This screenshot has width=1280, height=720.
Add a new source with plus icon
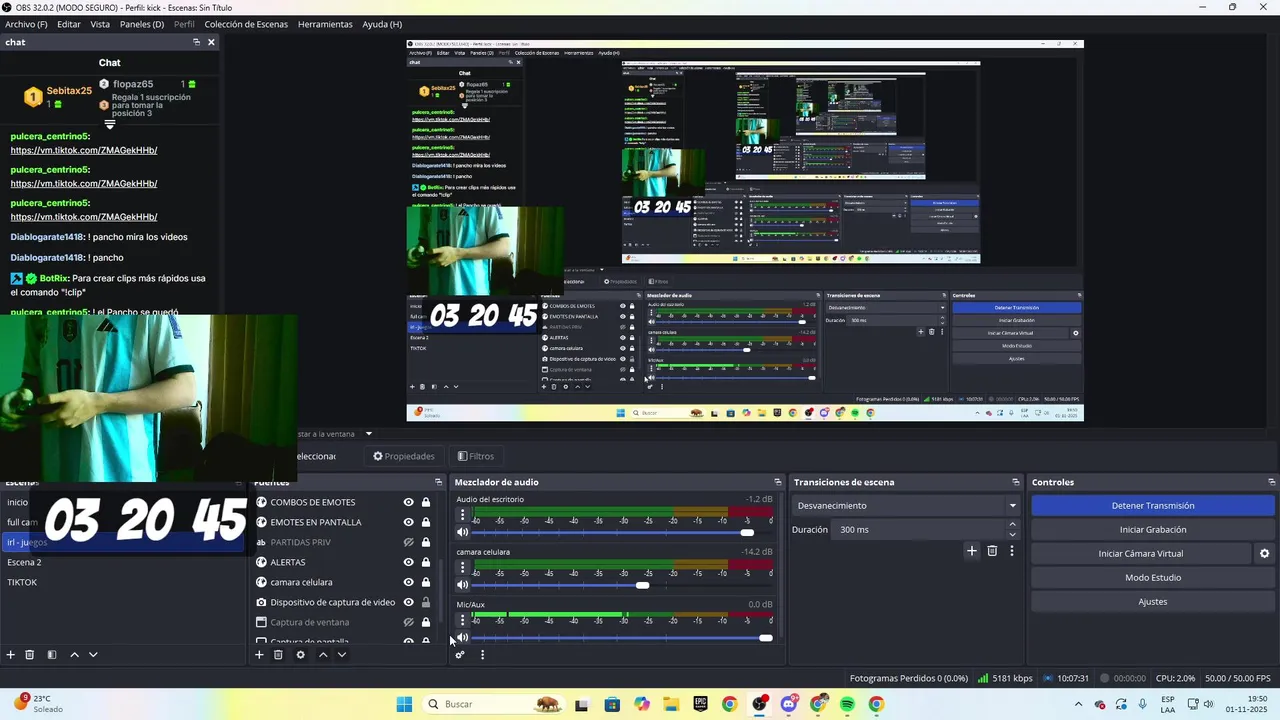[x=259, y=655]
